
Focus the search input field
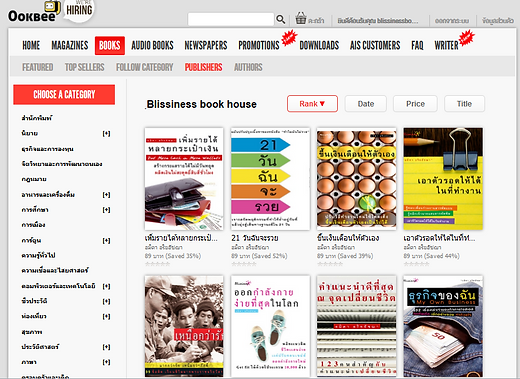click(231, 19)
